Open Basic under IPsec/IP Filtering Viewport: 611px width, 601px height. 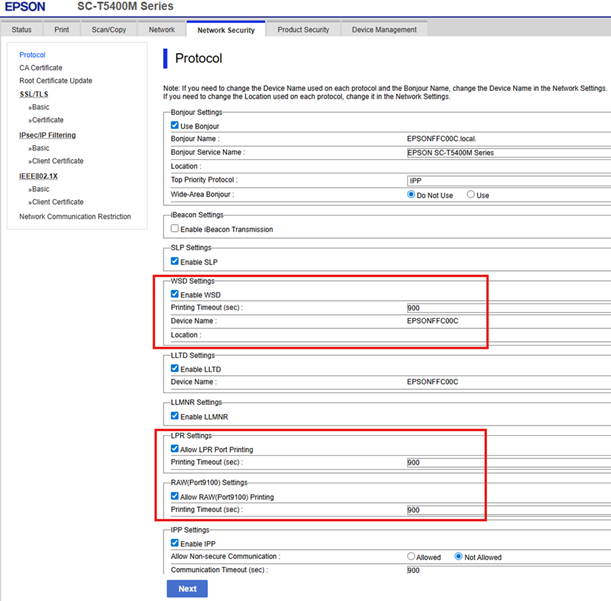pos(39,148)
